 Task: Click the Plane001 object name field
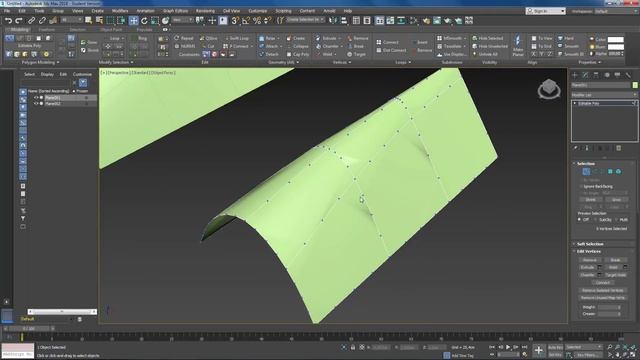[601, 85]
